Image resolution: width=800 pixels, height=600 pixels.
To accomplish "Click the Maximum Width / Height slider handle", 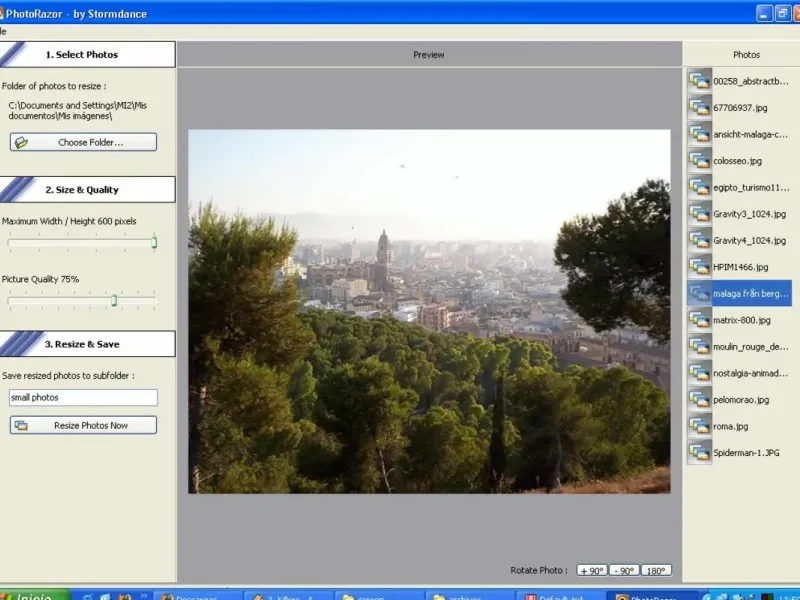I will pyautogui.click(x=154, y=242).
